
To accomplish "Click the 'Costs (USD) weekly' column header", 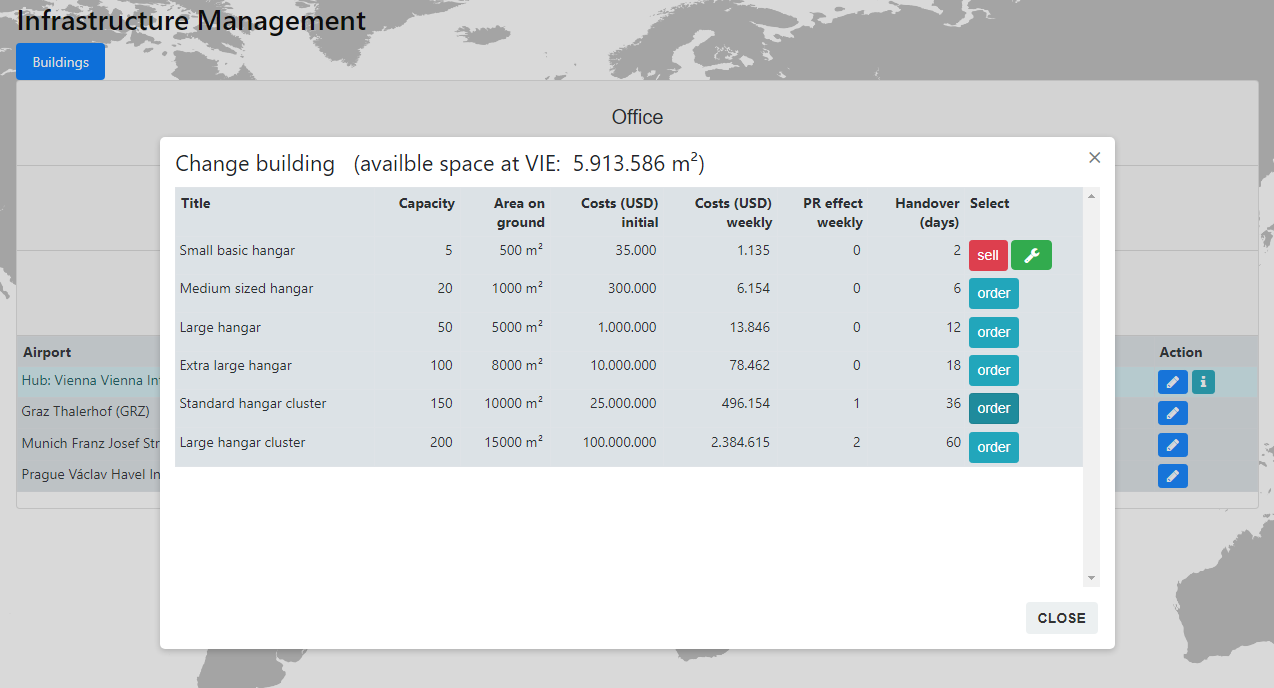I will 734,213.
